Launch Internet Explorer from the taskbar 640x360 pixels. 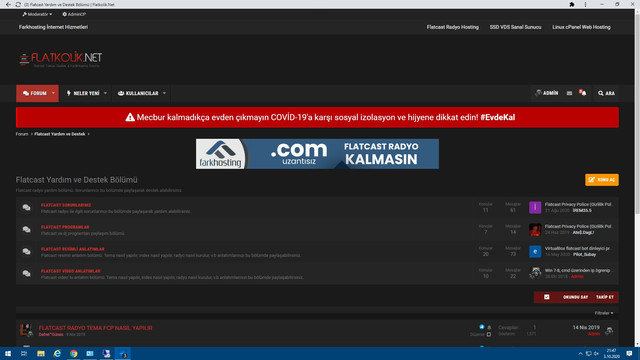57,353
